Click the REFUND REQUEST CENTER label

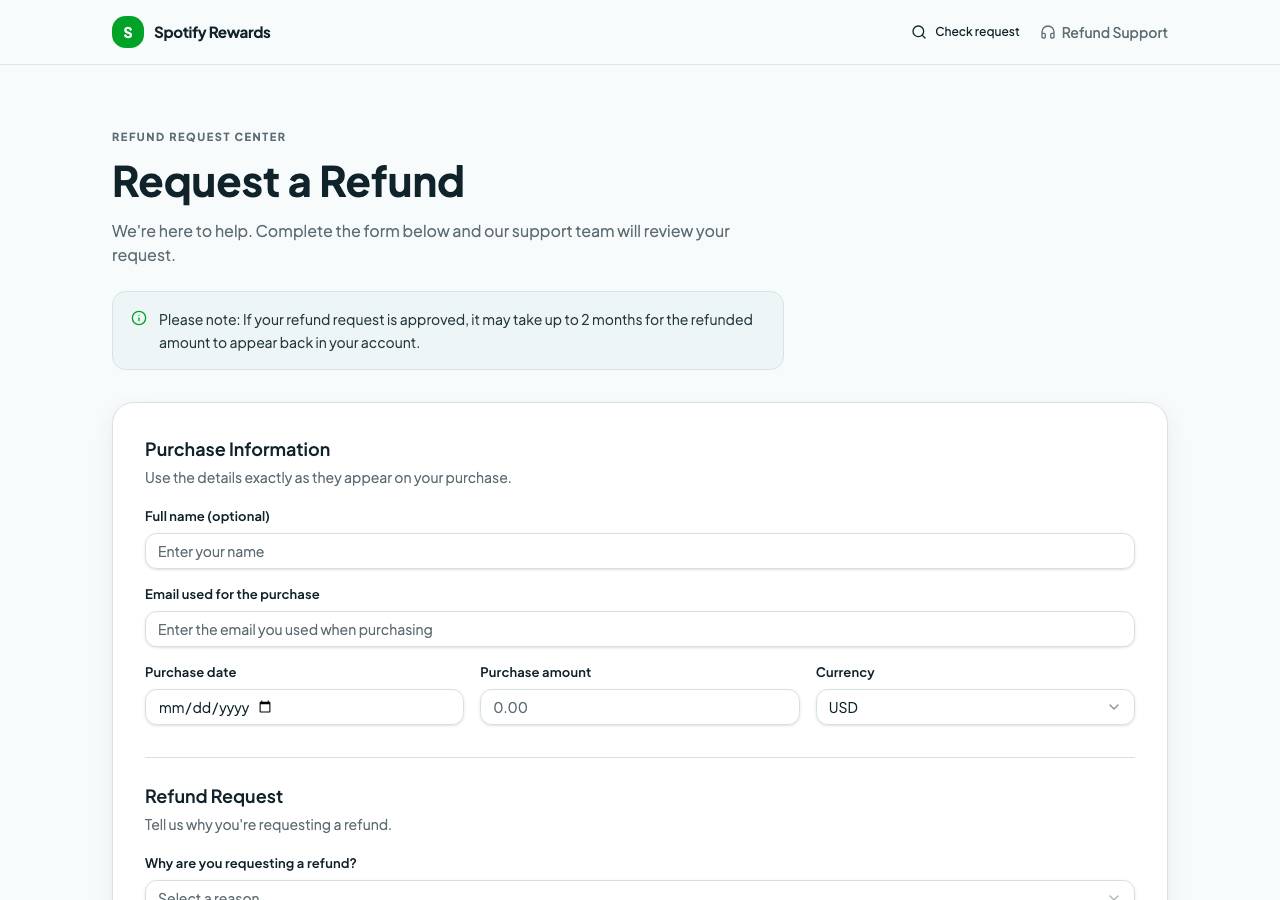199,137
